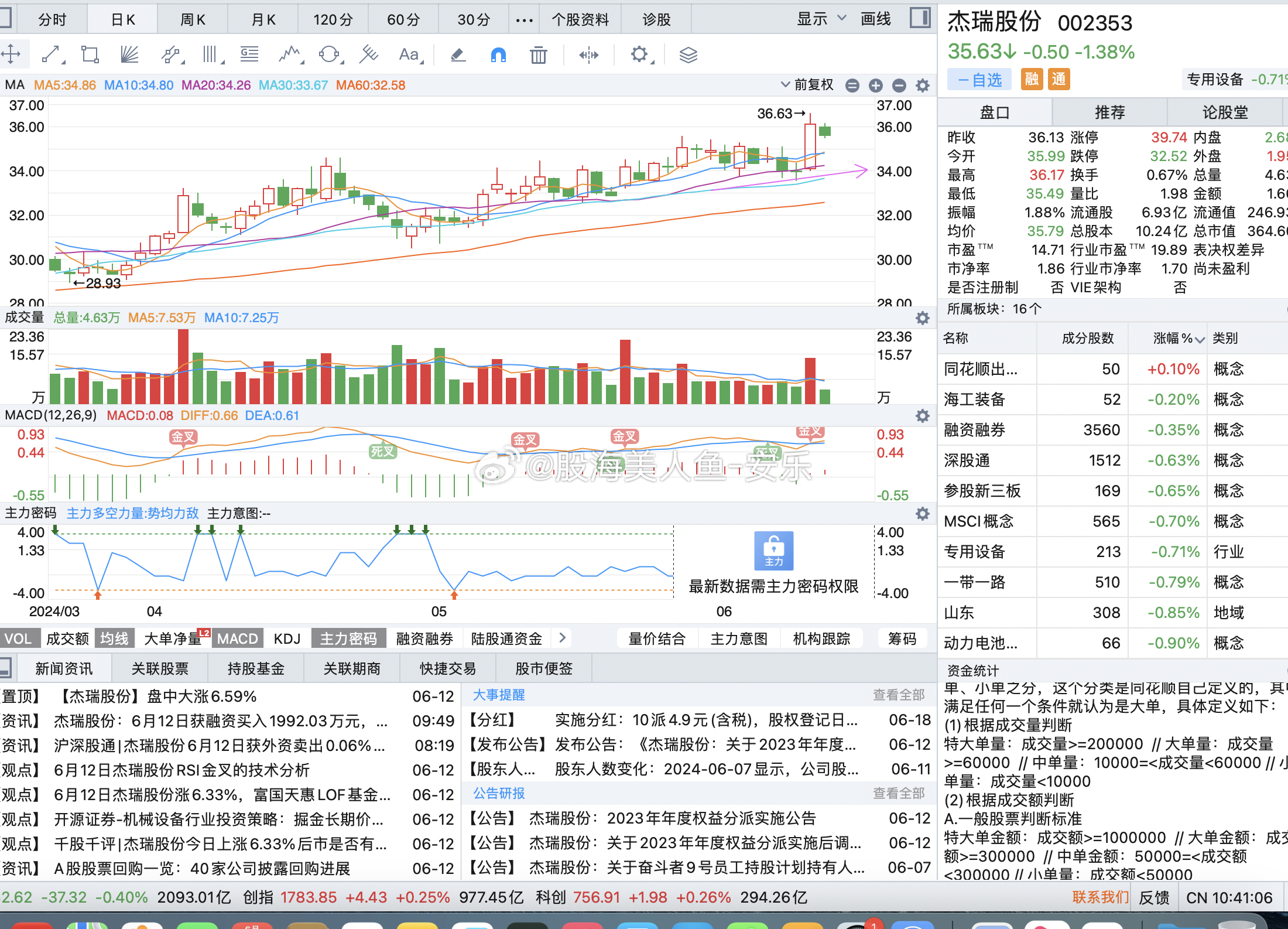Sort by the 涨幅% column arrow
Viewport: 1288px width, 929px height.
pos(1200,340)
